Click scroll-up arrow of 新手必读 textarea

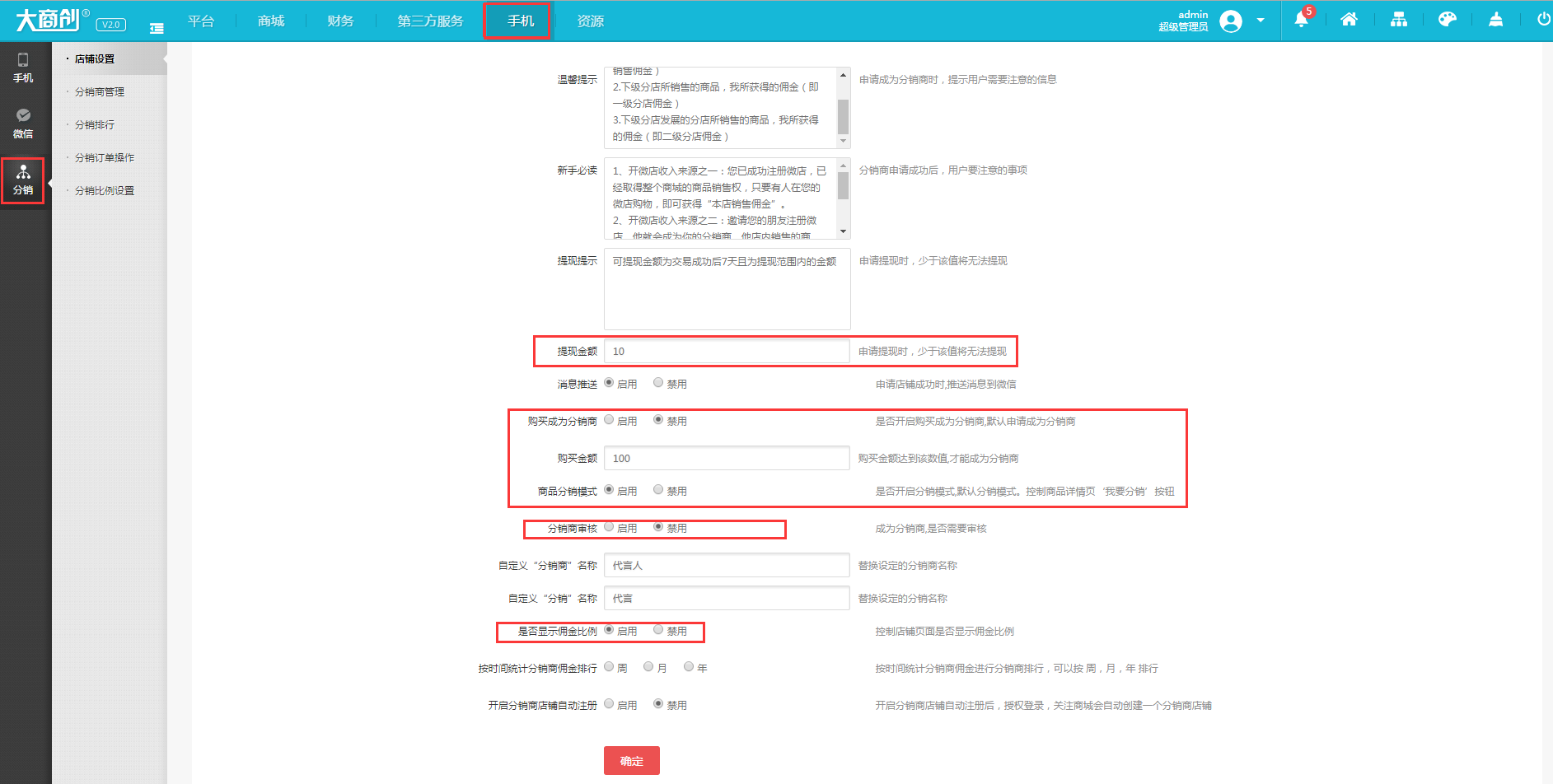[843, 166]
